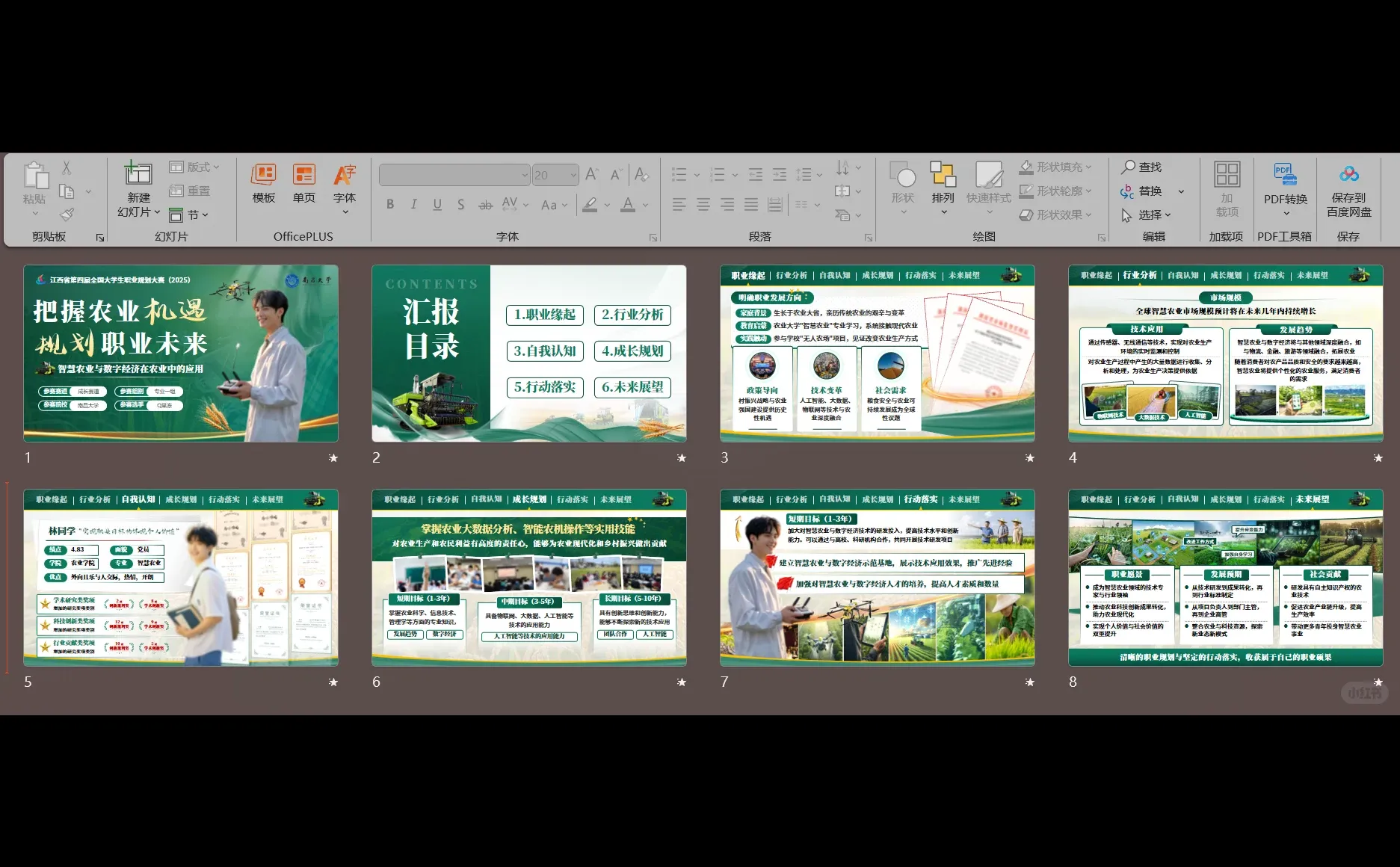Click the Paste (粘贴) clipboard icon
Viewport: 1400px width, 867px height.
click(x=35, y=175)
